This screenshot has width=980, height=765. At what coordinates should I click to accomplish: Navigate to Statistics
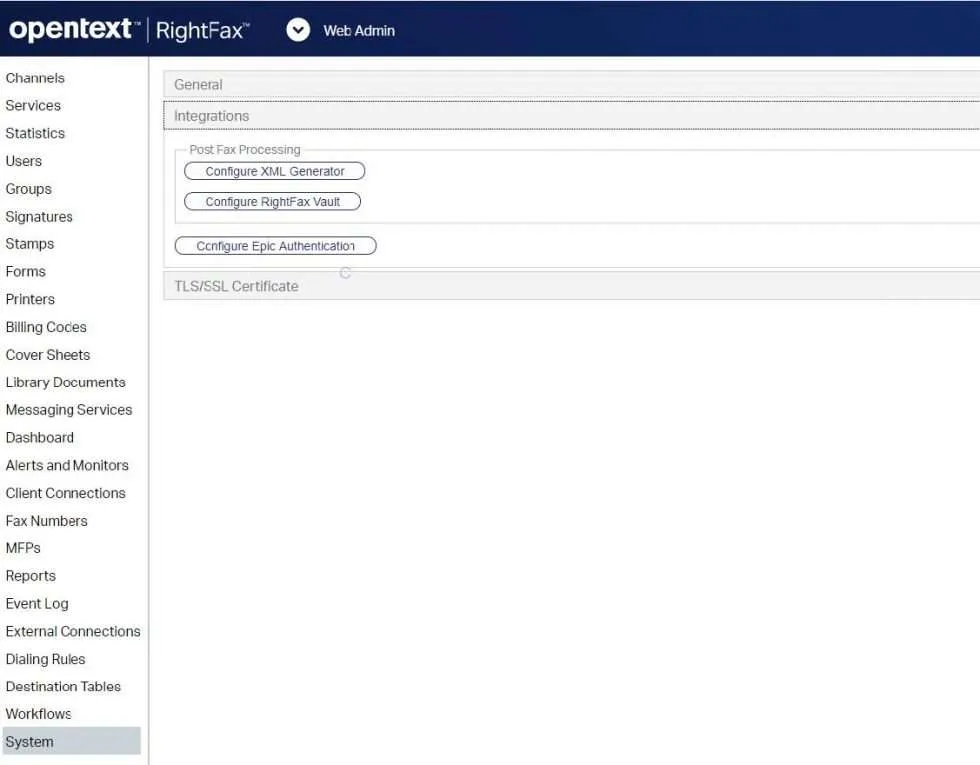click(x=35, y=132)
